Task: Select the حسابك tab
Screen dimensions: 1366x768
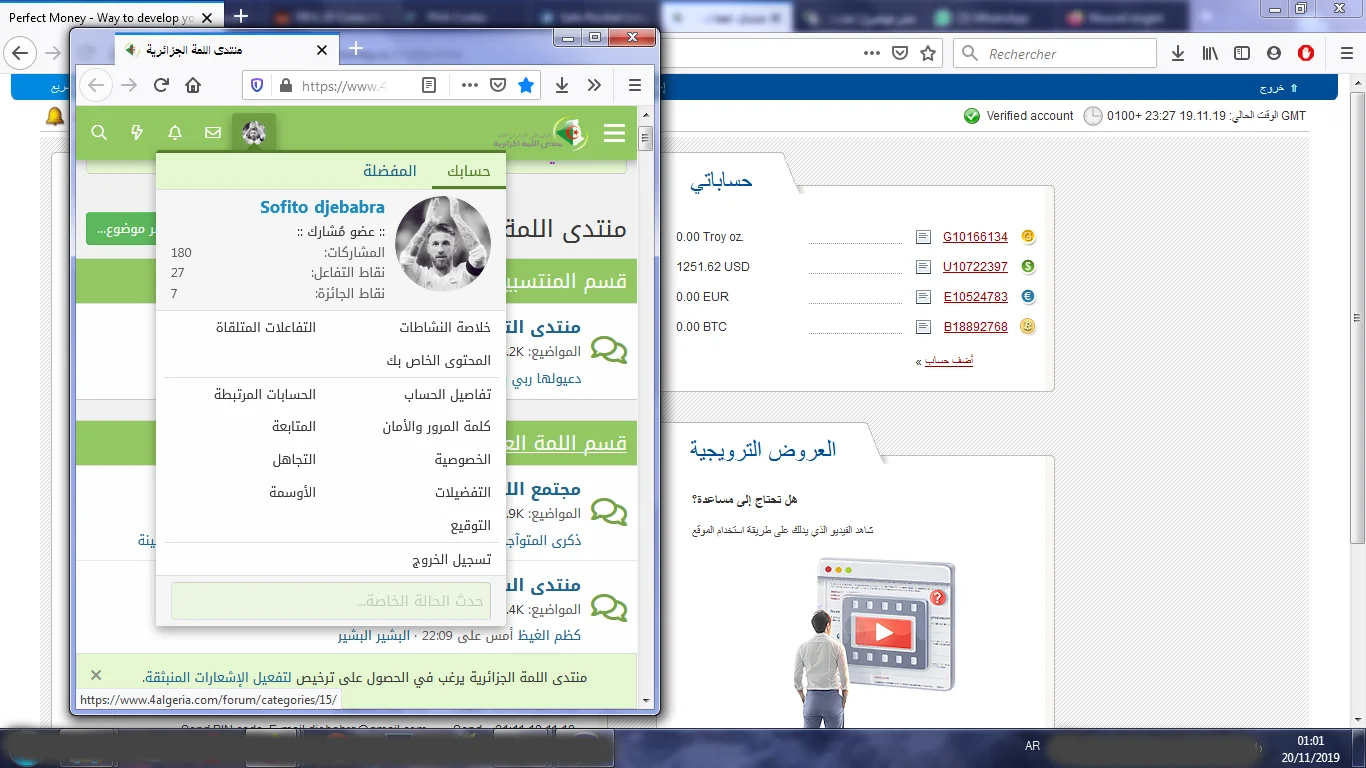Action: point(468,171)
